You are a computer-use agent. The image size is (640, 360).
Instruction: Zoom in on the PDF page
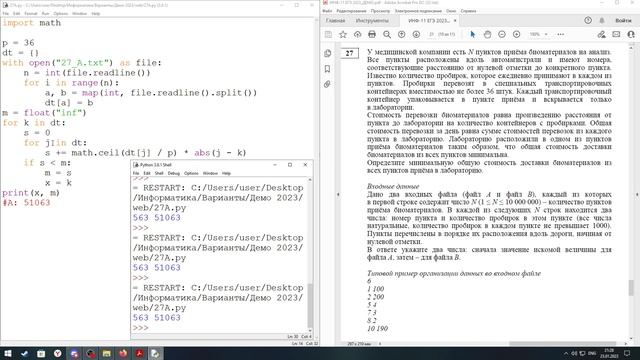(x=516, y=35)
